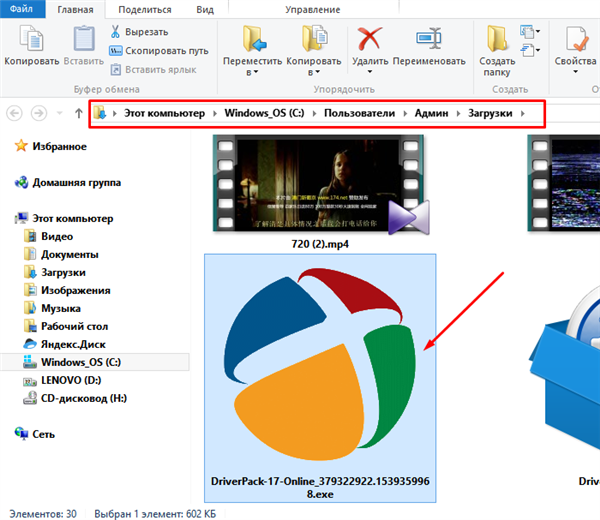Click status text Элементов: 30

(43, 513)
